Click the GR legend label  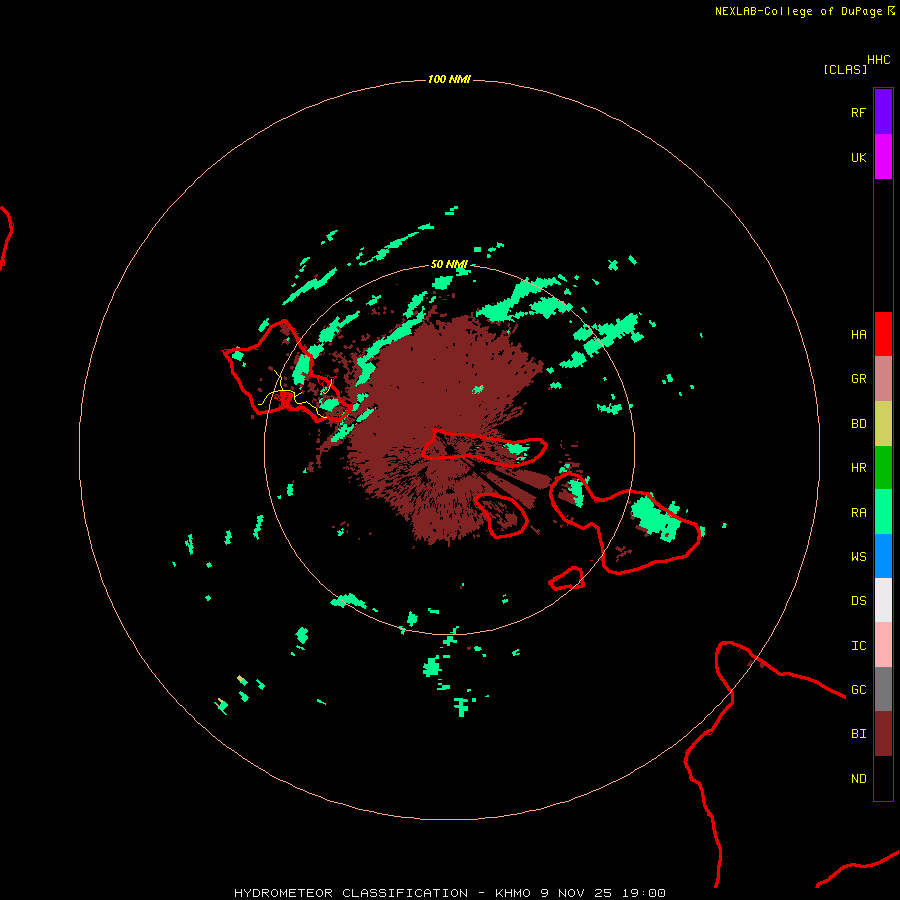click(858, 379)
